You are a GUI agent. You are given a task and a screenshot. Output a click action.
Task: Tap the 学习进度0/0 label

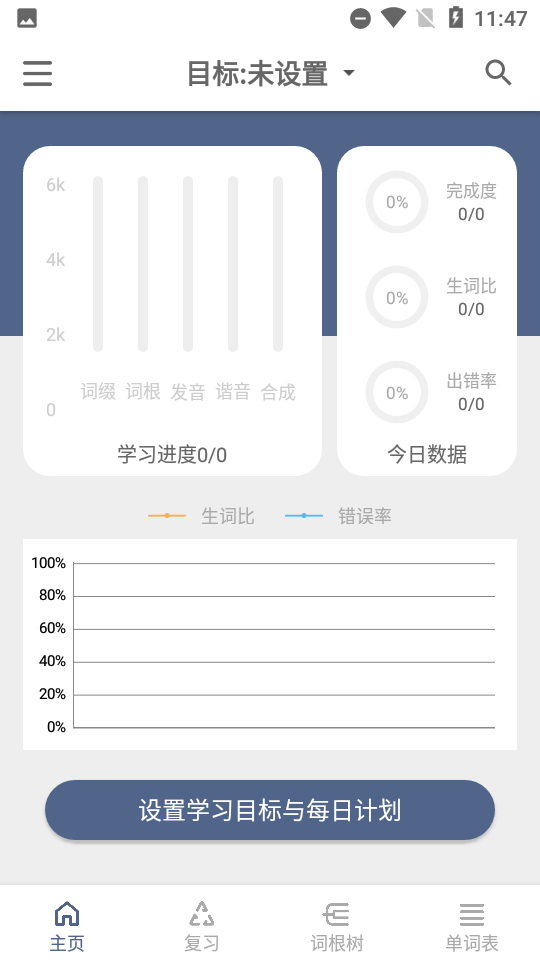coord(172,455)
